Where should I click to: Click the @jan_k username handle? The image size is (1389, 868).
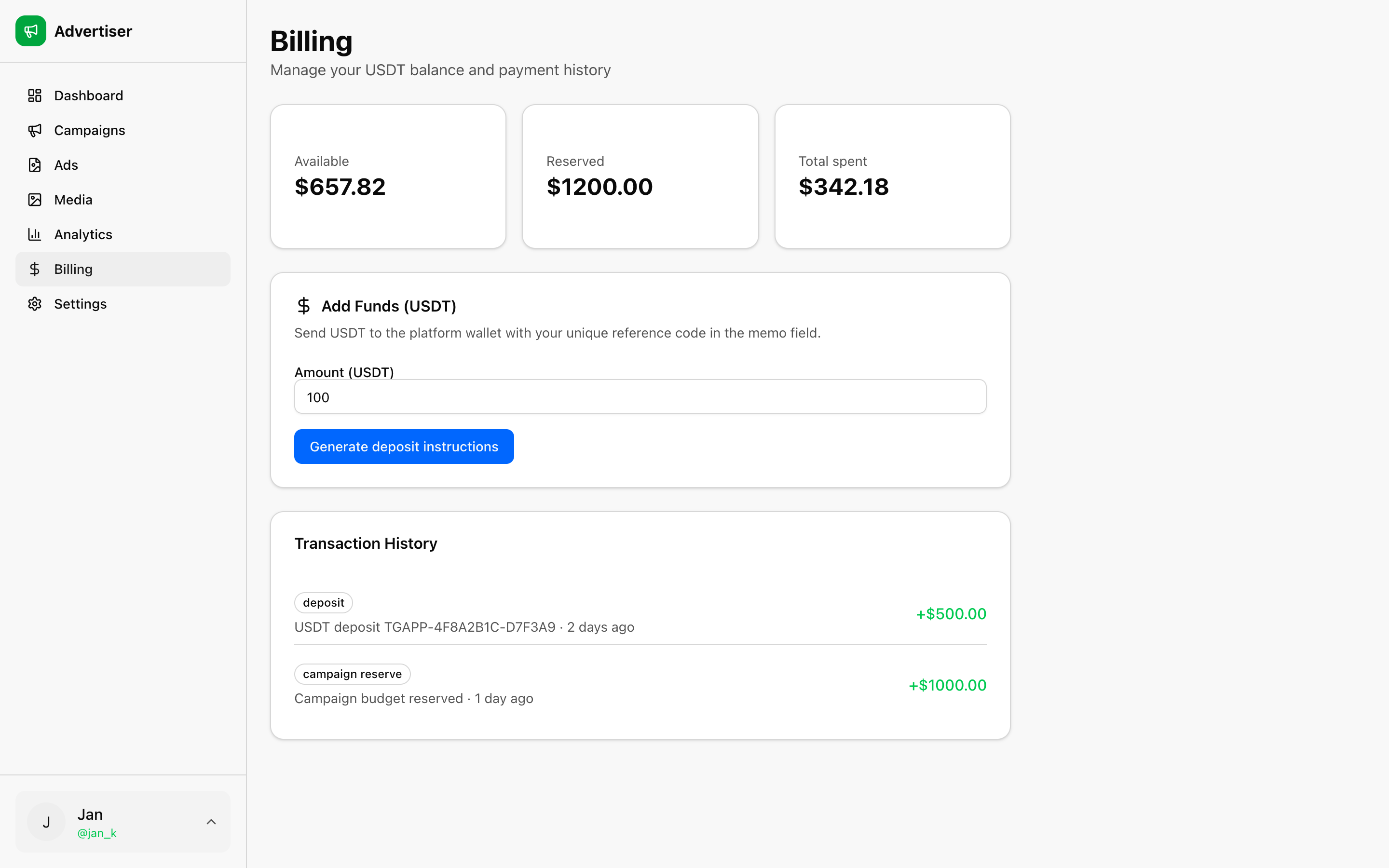tap(97, 833)
